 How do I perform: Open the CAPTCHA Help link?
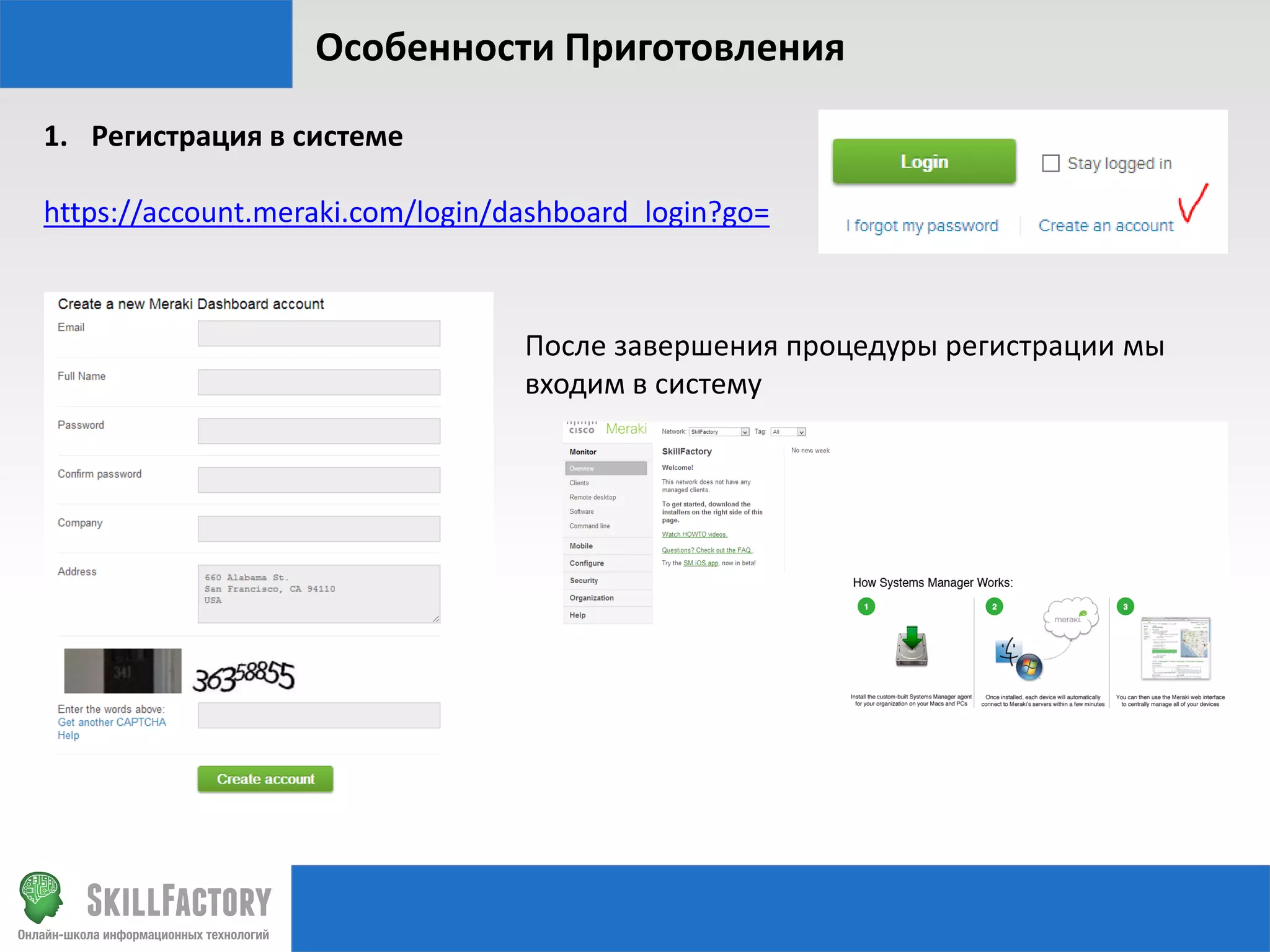68,735
